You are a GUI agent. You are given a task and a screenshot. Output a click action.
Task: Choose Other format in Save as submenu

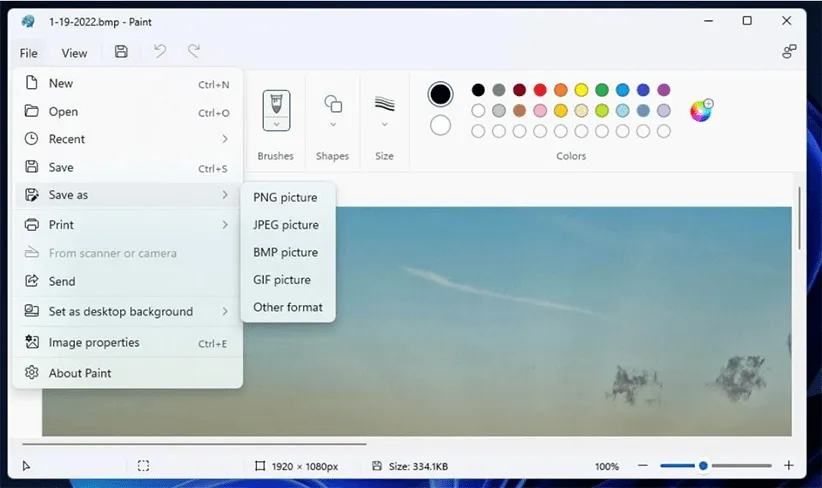pos(288,307)
